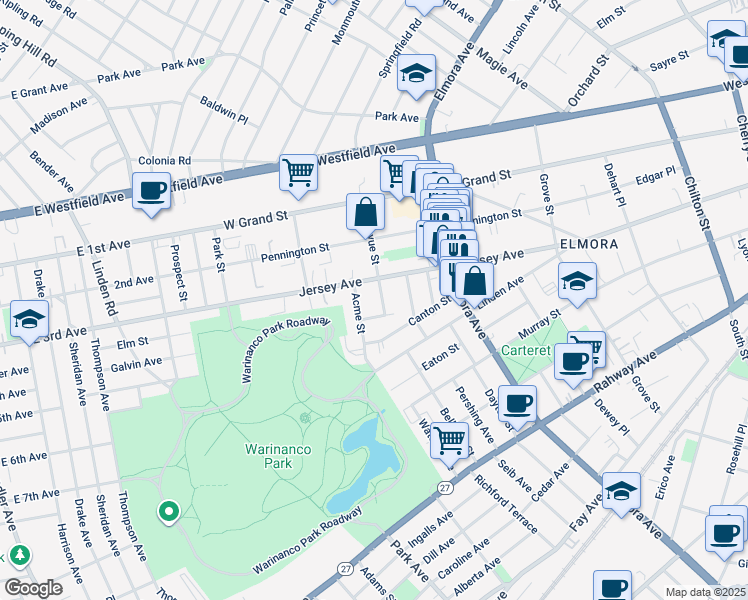Click the green pin marker in Warinanco Park
Viewport: 748px width, 600px height.
tap(169, 513)
